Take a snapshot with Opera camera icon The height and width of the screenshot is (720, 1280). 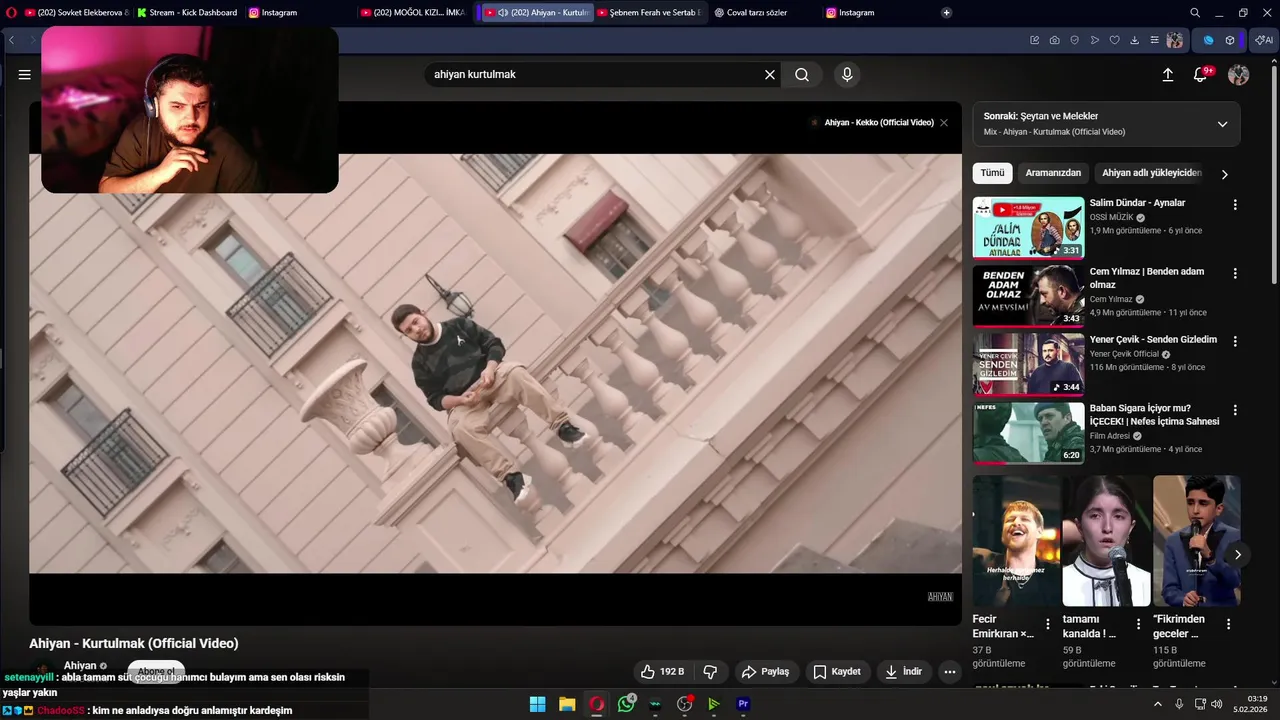tap(1055, 40)
